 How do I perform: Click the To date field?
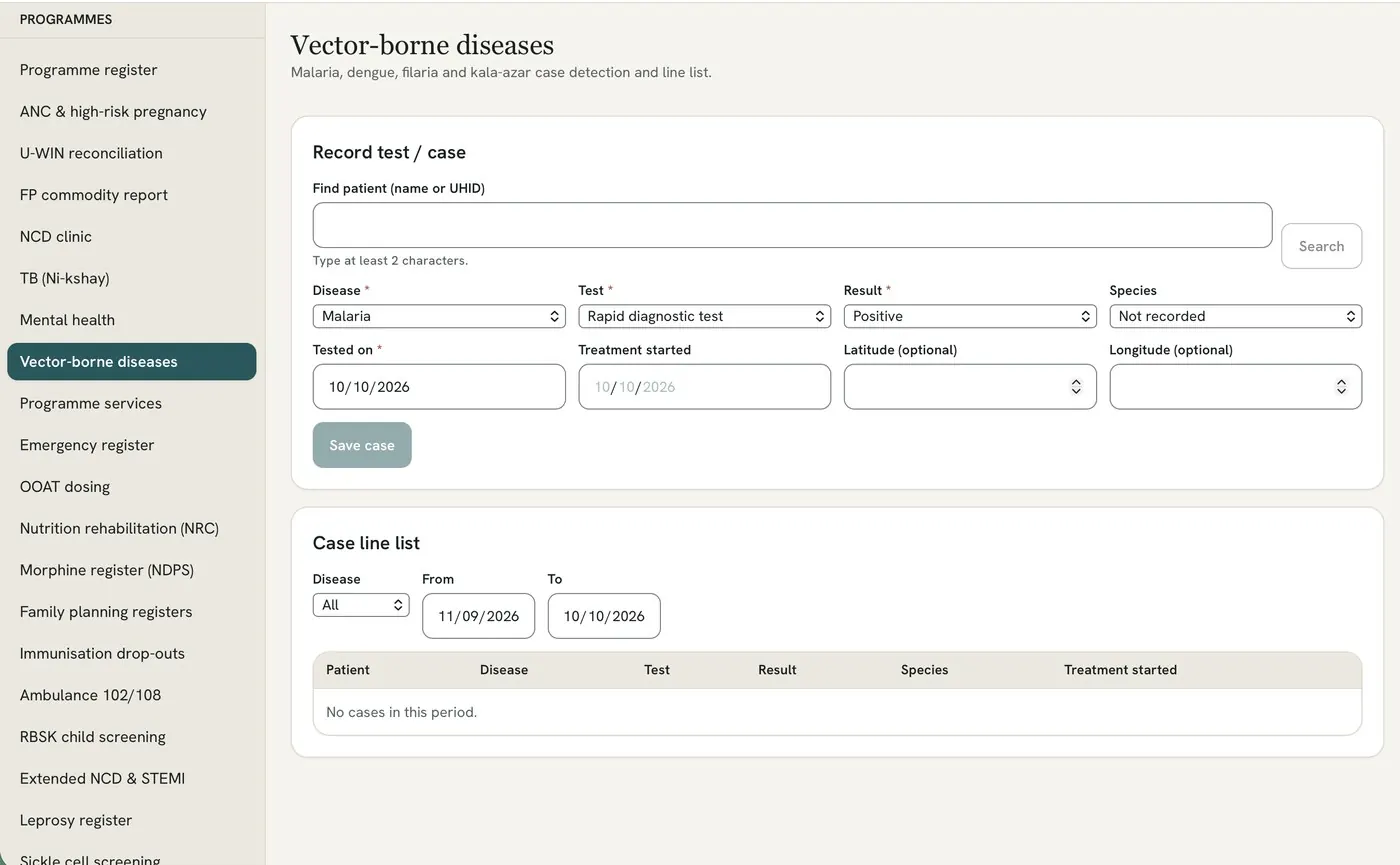(604, 616)
